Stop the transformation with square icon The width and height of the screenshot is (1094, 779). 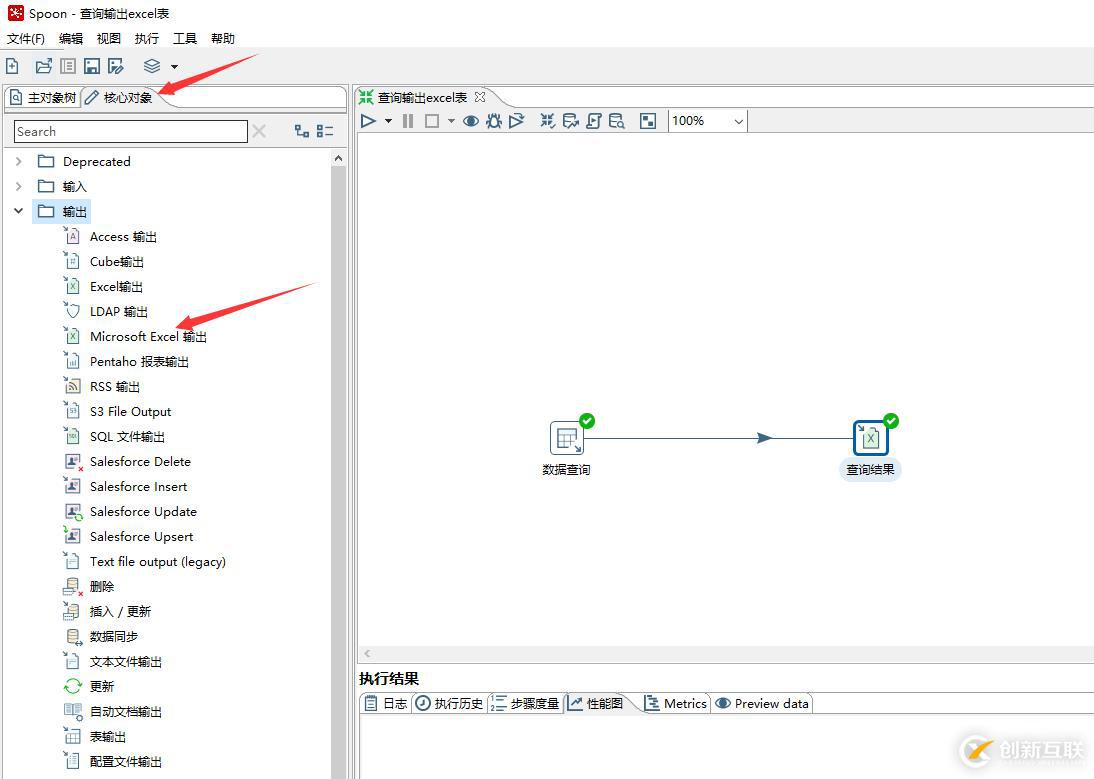pyautogui.click(x=432, y=121)
